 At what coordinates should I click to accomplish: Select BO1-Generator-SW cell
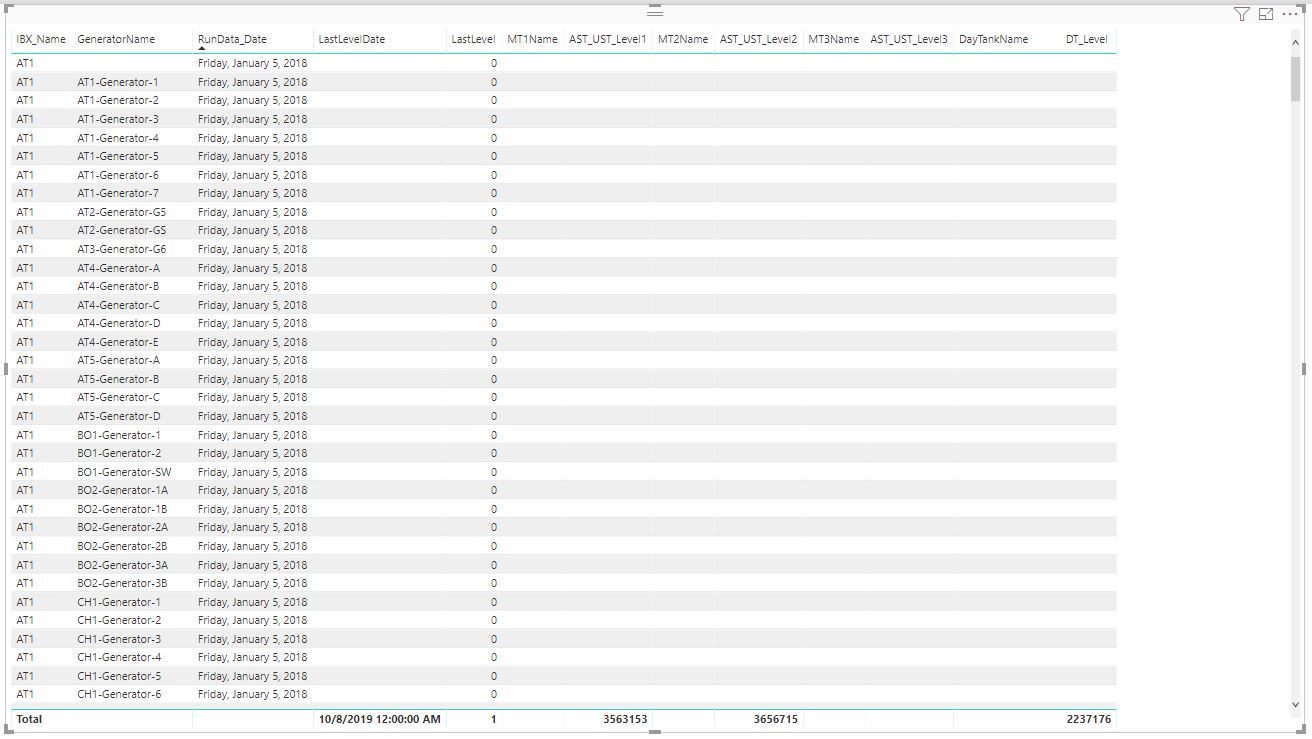(124, 472)
